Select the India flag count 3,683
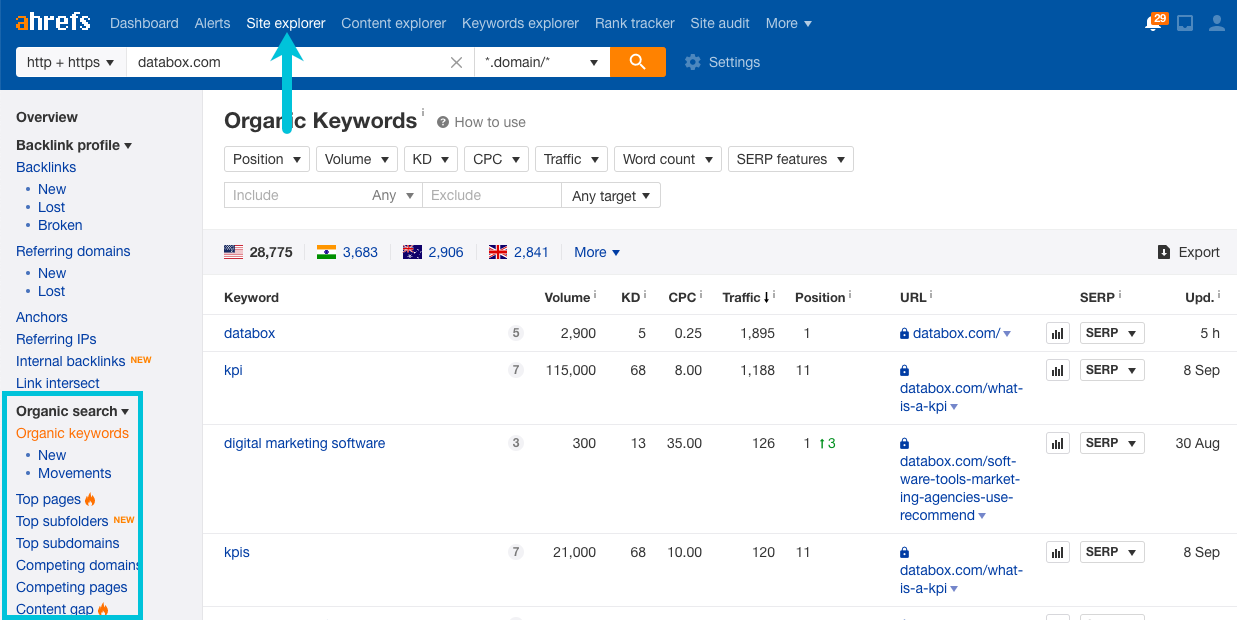1237x620 pixels. tap(347, 252)
